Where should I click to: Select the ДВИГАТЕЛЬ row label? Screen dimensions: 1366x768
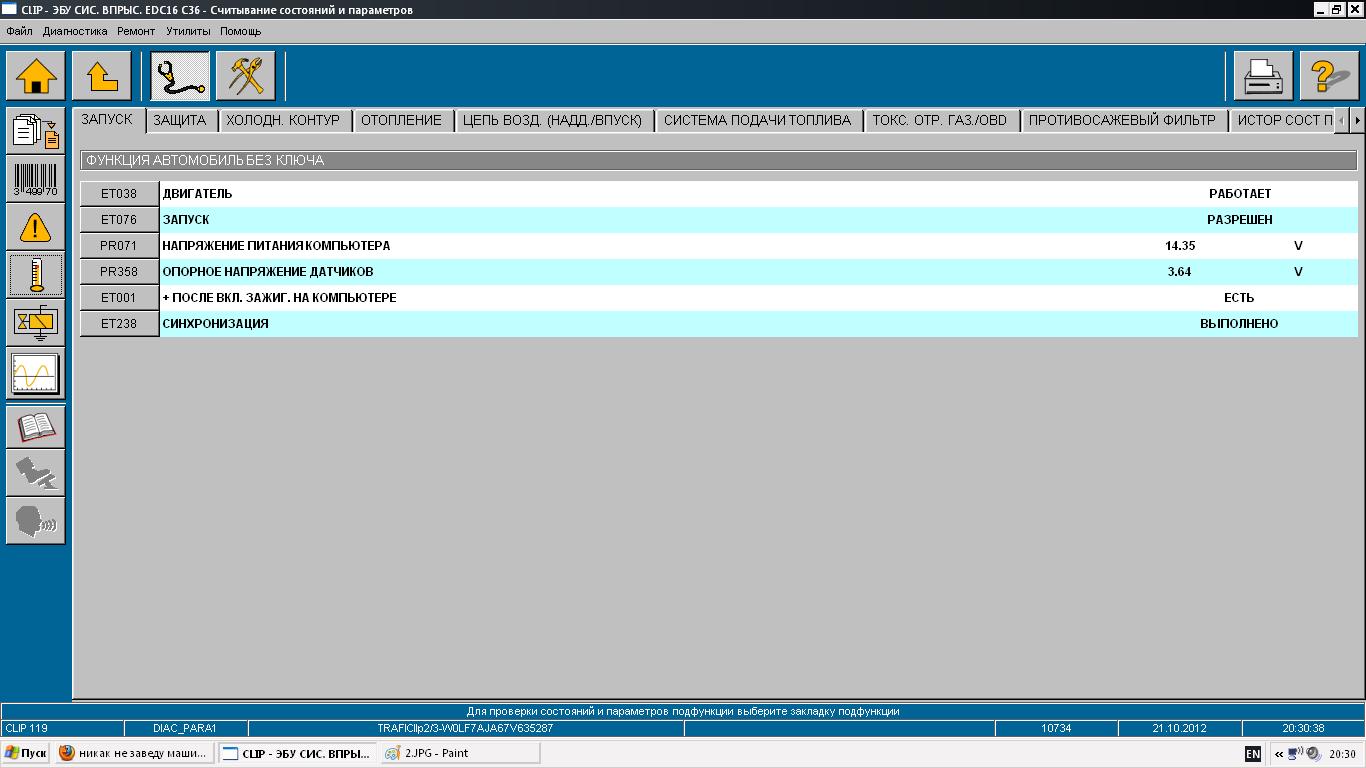197,194
